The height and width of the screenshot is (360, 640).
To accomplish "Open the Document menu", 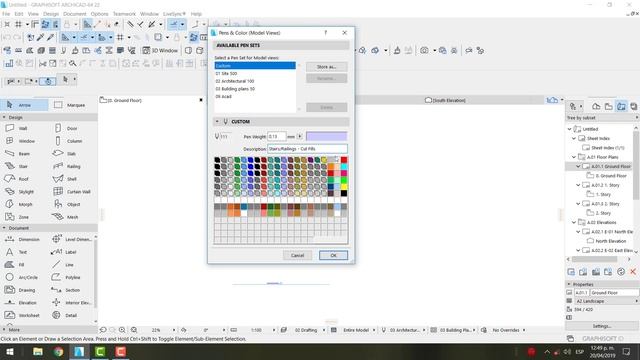I will 75,14.
